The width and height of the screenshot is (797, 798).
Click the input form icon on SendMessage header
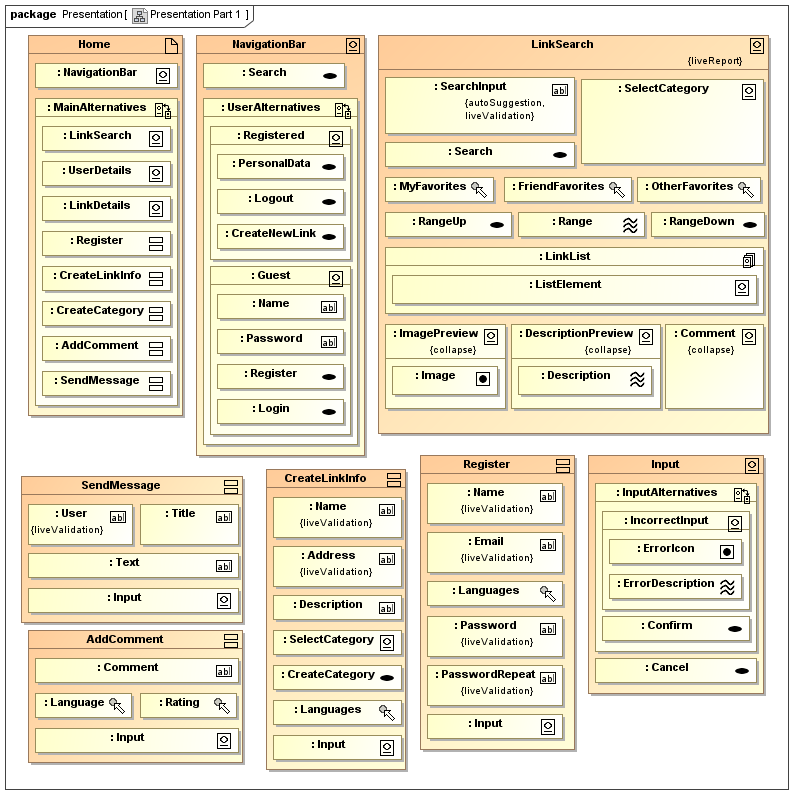pos(231,487)
